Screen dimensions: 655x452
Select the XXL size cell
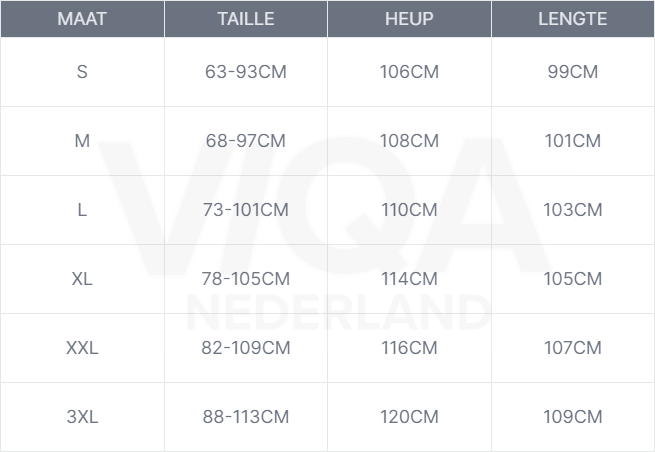82,348
